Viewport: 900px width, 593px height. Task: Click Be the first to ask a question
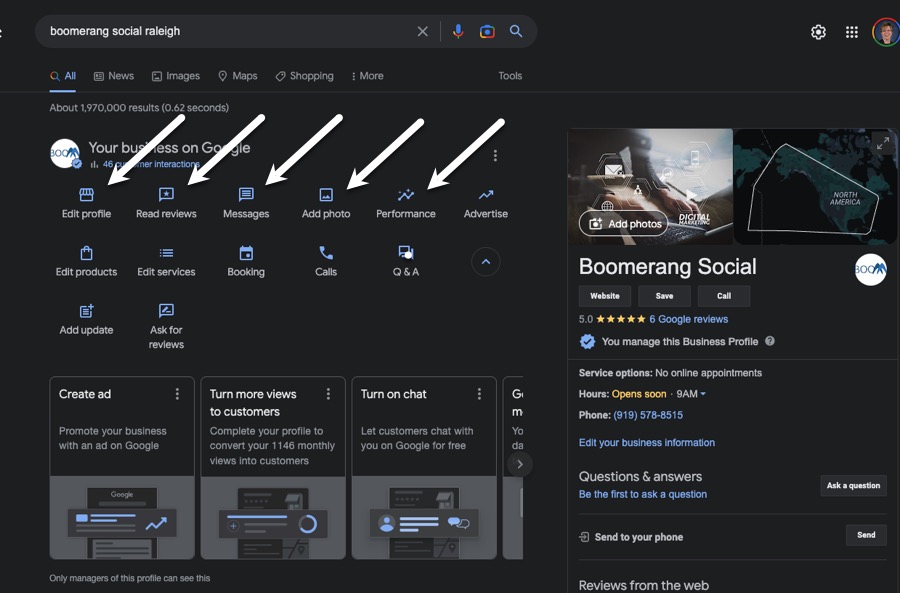(643, 494)
